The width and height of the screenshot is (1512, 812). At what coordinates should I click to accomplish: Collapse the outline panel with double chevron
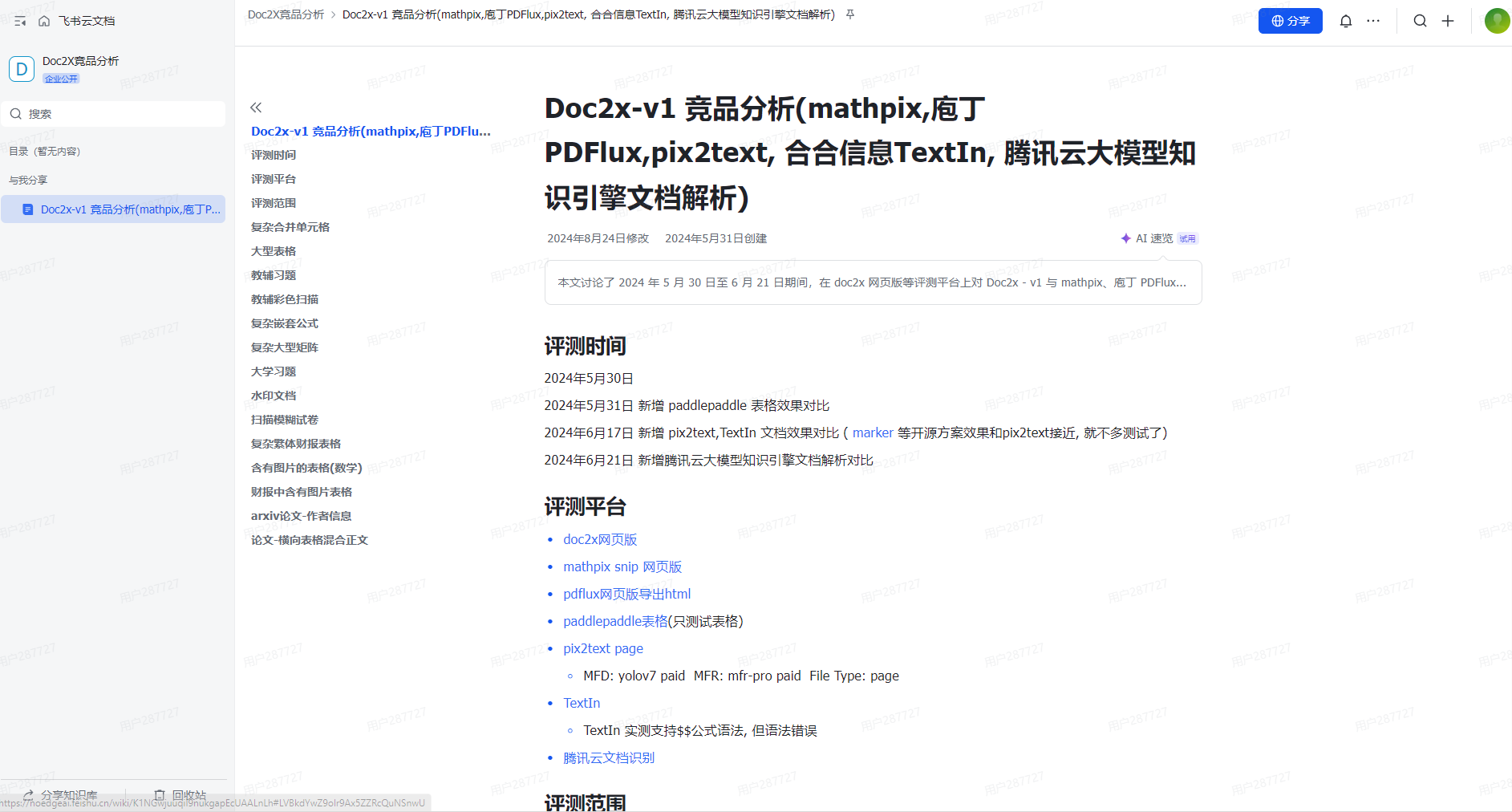pyautogui.click(x=256, y=108)
